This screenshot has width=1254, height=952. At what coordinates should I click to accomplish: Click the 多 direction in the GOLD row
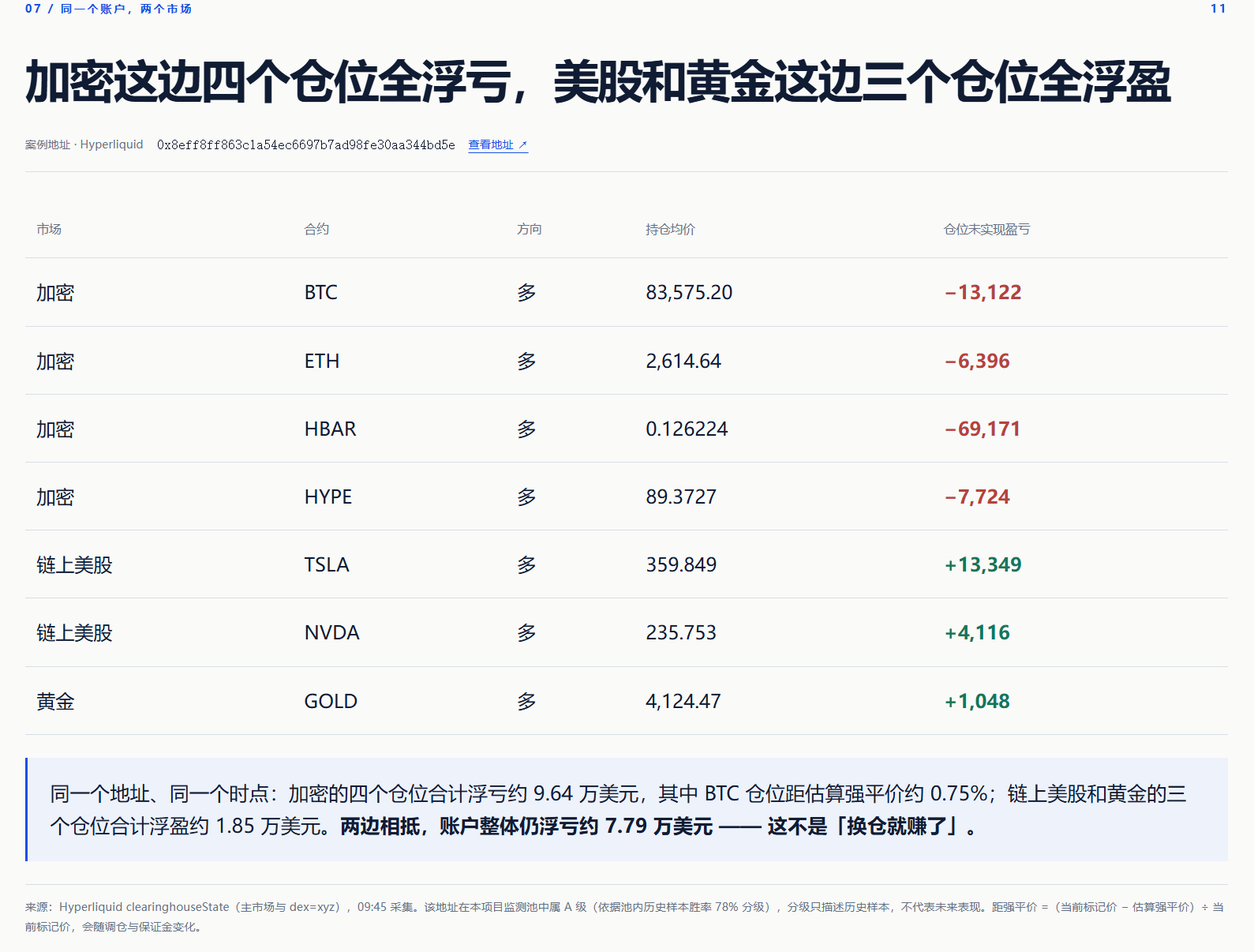click(526, 701)
